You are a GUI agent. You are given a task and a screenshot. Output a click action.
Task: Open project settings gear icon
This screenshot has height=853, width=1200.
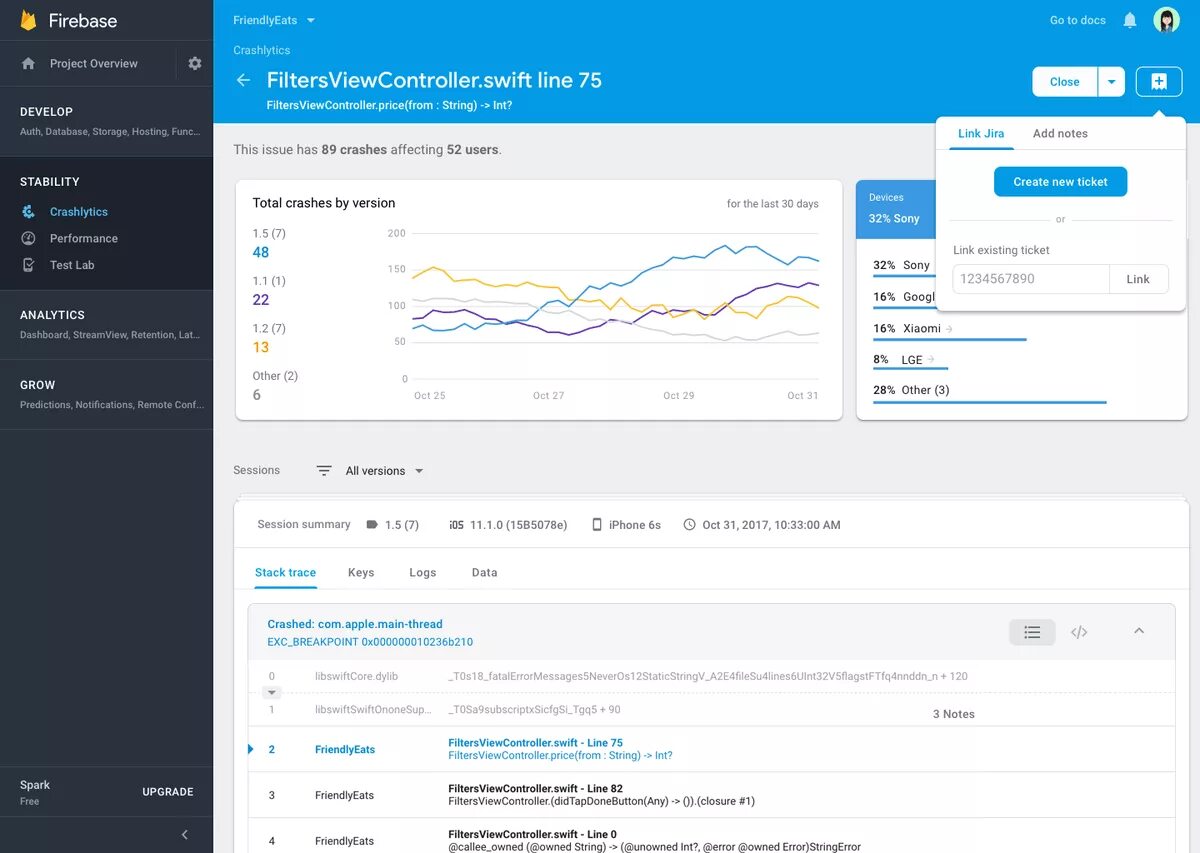(x=195, y=63)
